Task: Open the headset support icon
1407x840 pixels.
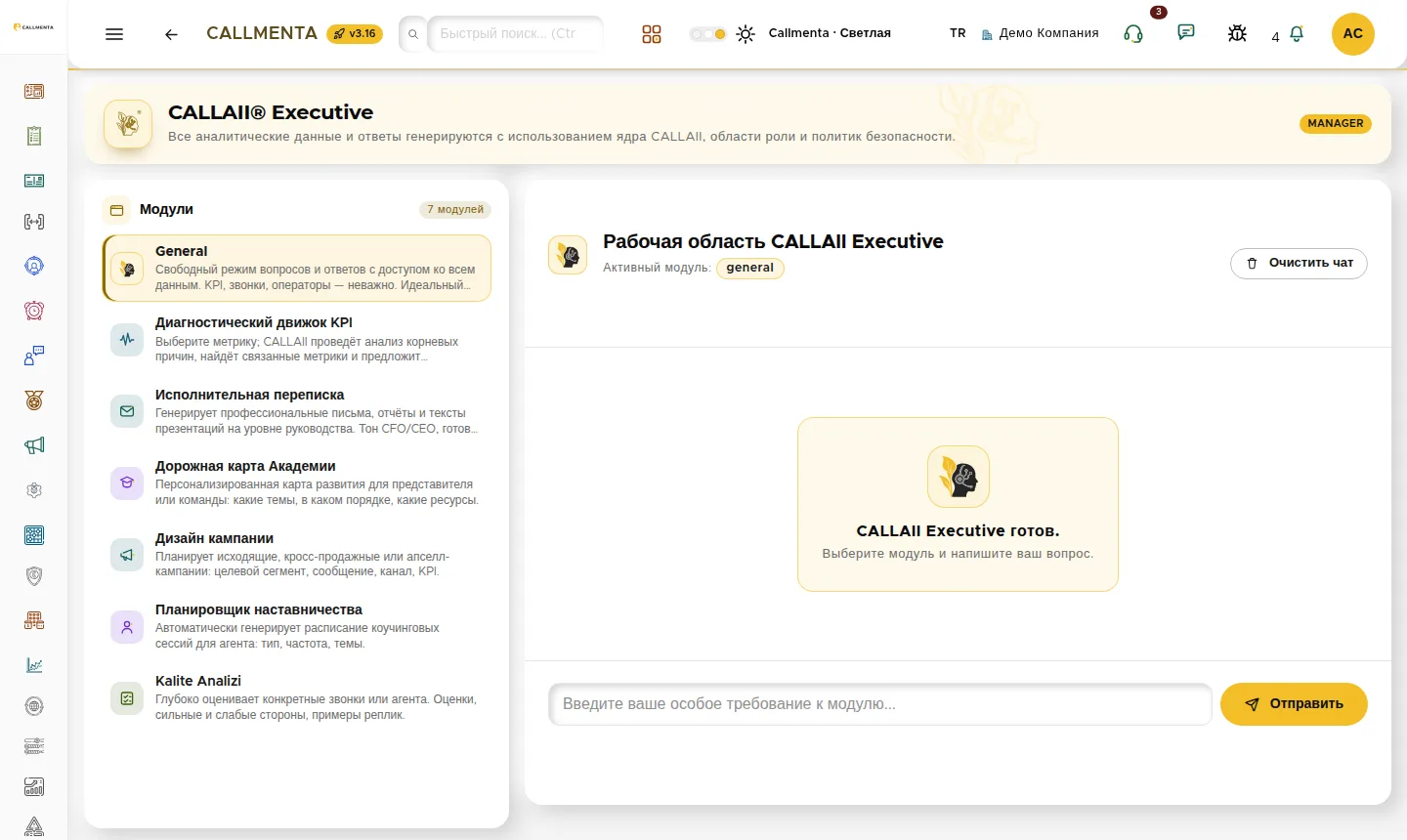Action: (x=1133, y=34)
